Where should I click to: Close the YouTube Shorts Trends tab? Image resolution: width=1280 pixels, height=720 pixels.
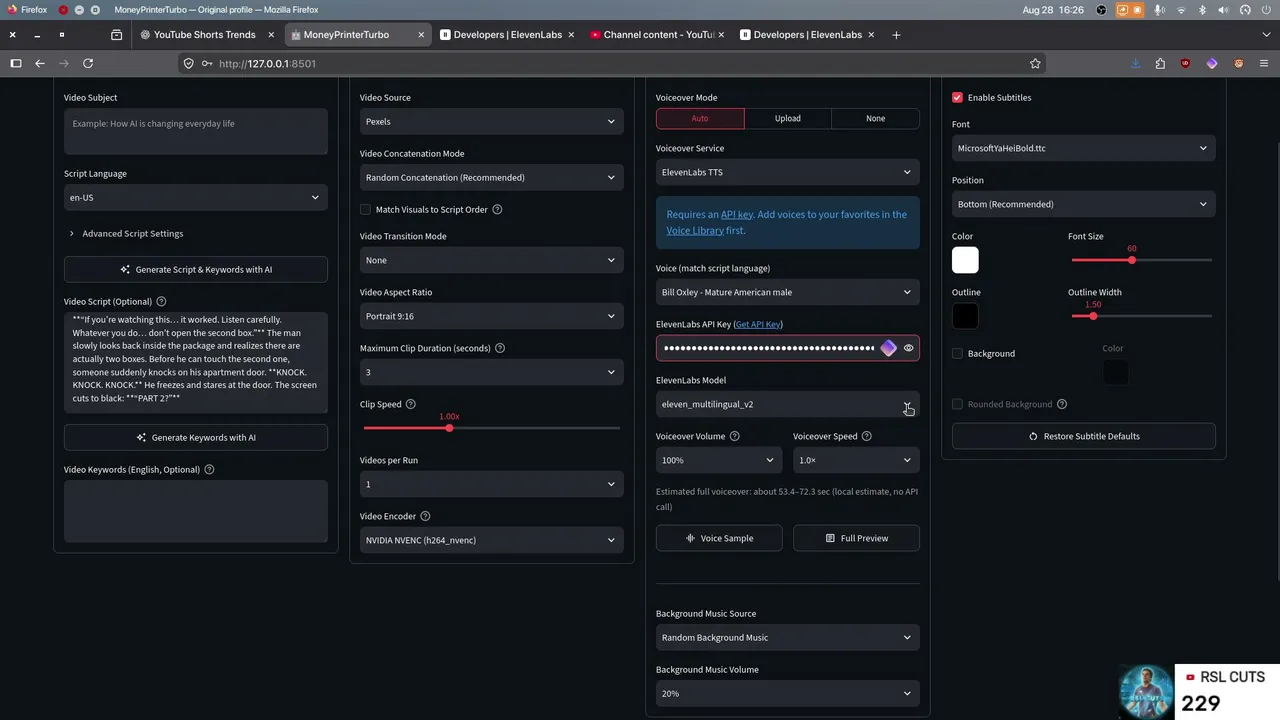coord(271,35)
